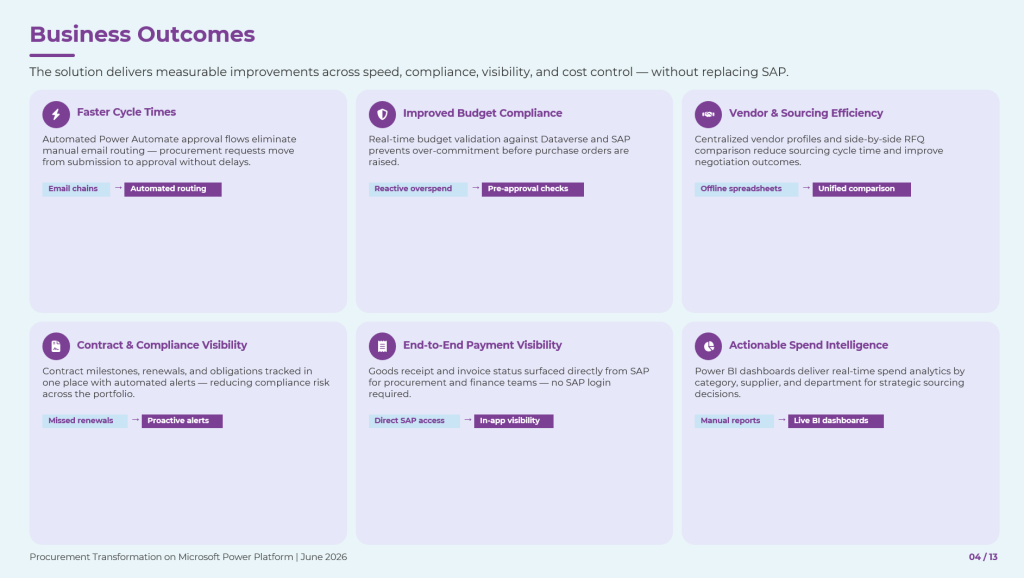1024x578 pixels.
Task: Click the lightning bolt Faster Cycle Times icon
Action: (x=56, y=114)
